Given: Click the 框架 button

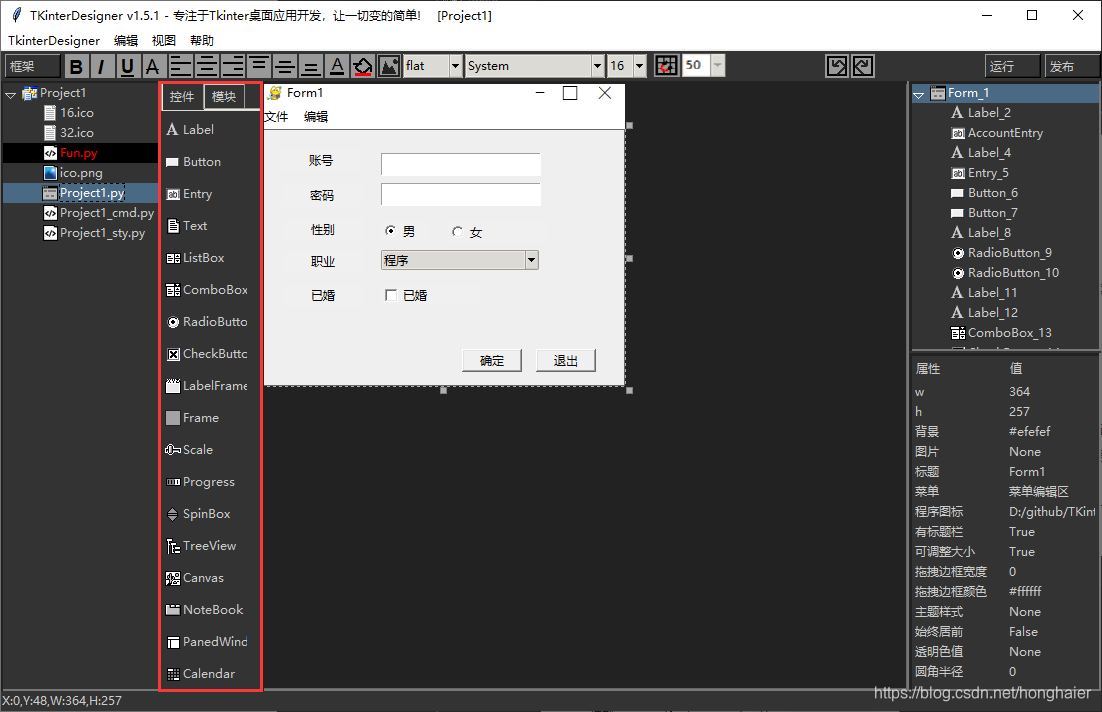Looking at the screenshot, I should tap(32, 66).
